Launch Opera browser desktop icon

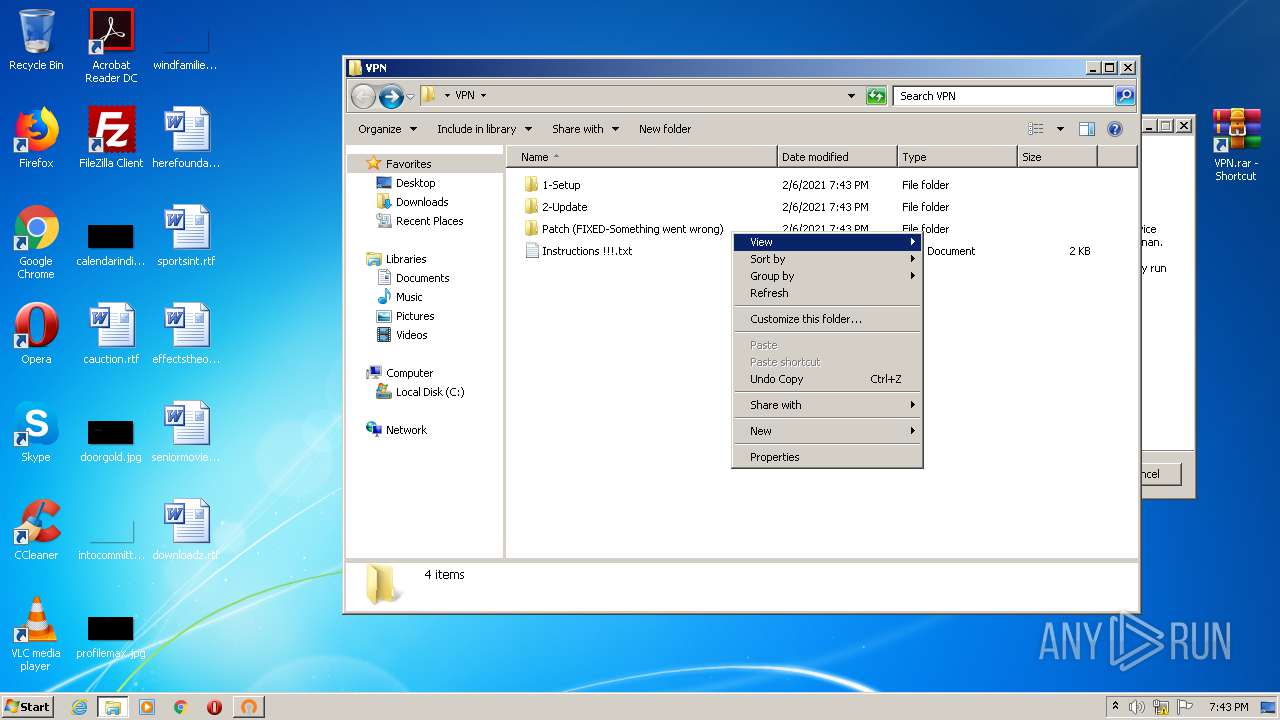36,334
